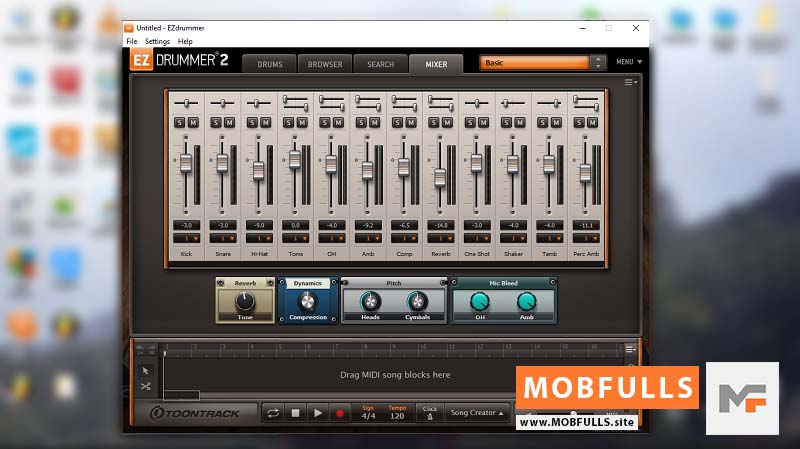
Task: Select the scissors cut tool in timeline
Action: tap(145, 386)
